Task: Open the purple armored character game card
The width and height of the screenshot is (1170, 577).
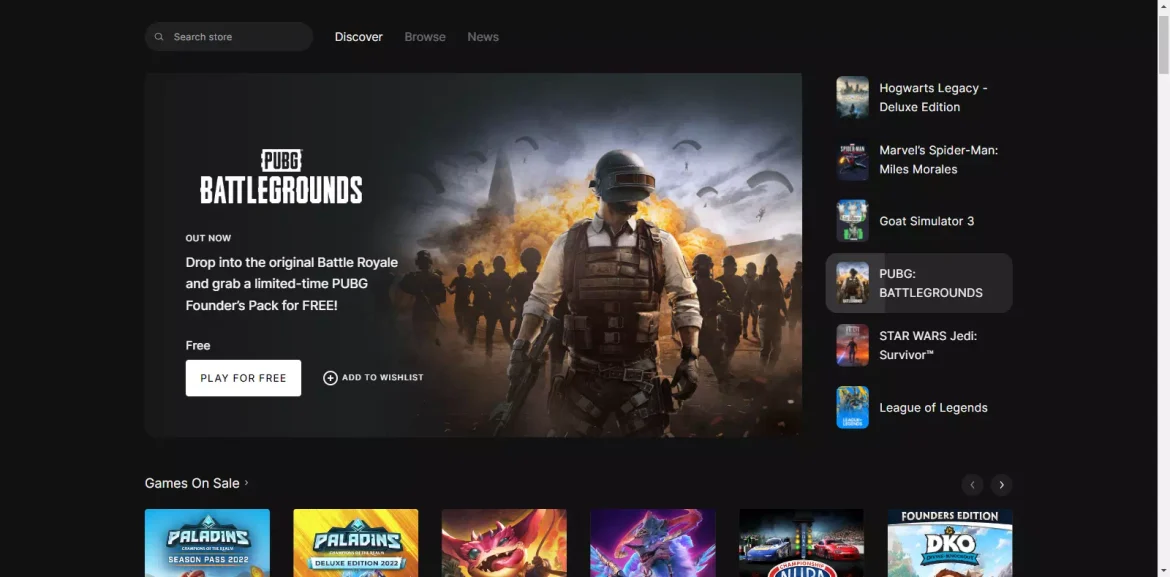Action: point(653,543)
